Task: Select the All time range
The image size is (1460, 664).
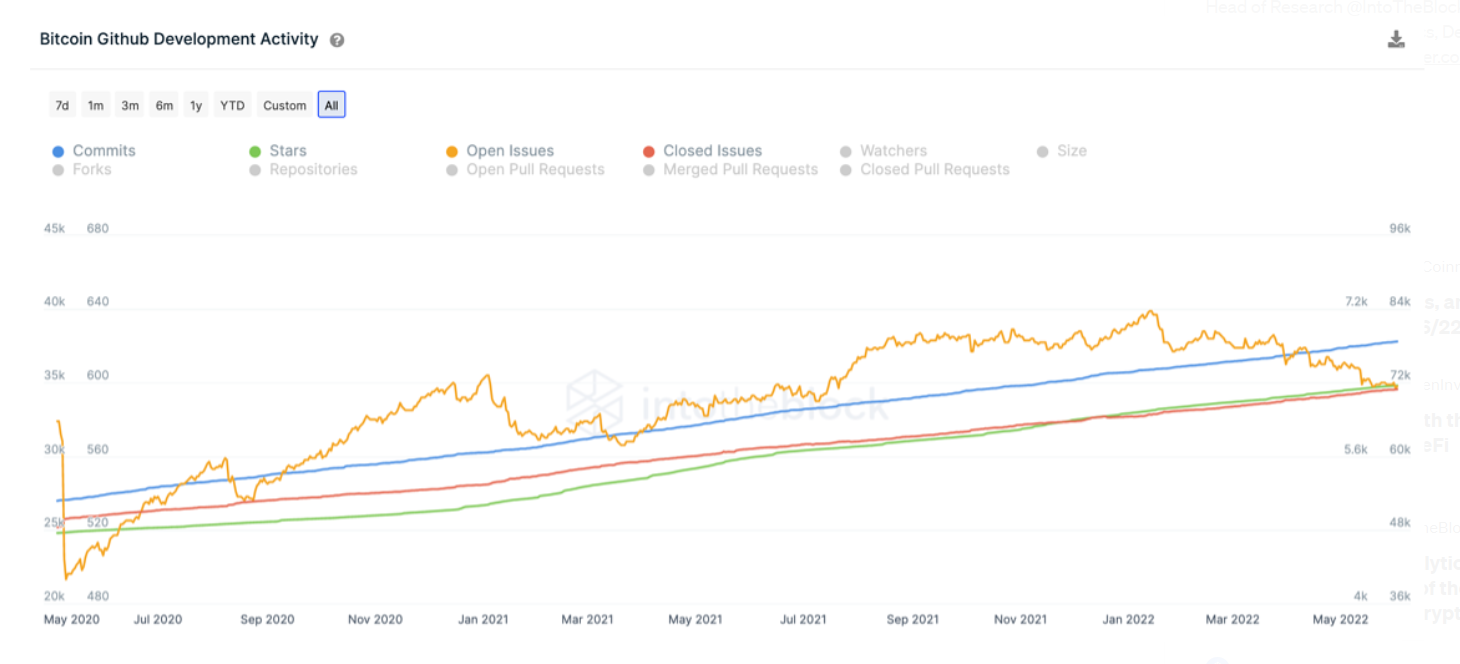Action: [332, 105]
